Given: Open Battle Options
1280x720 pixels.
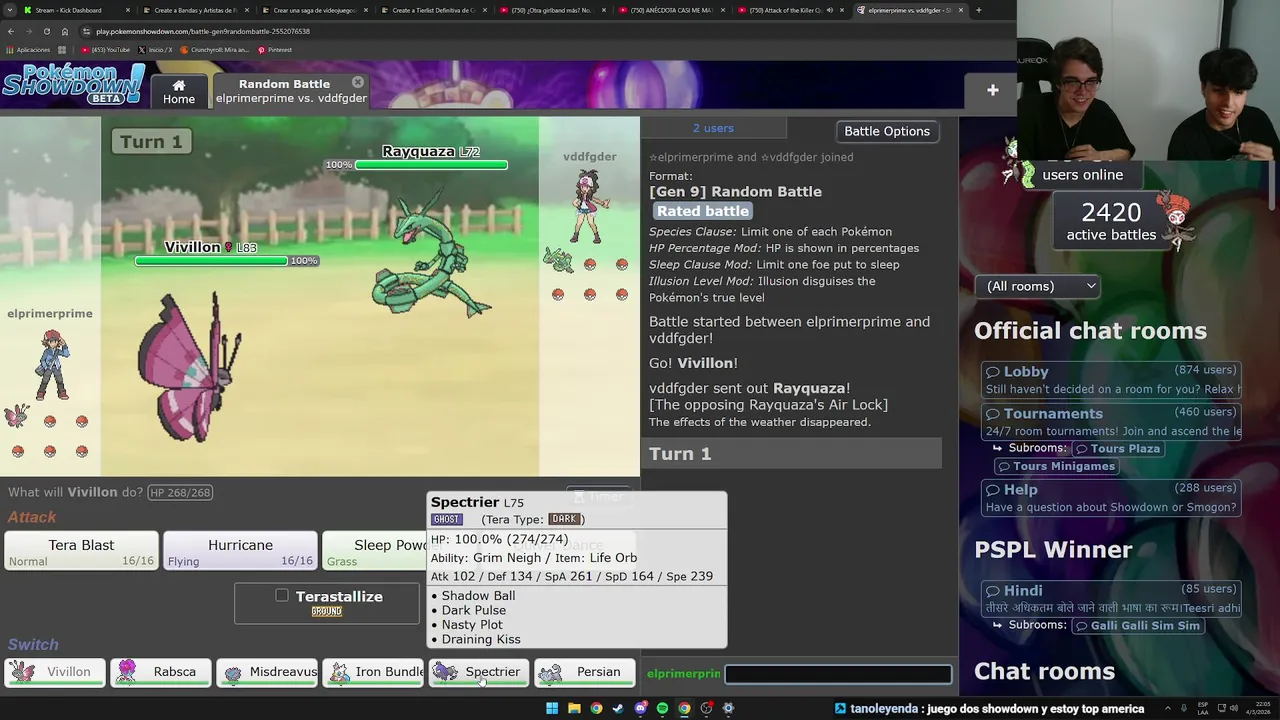Looking at the screenshot, I should point(887,131).
